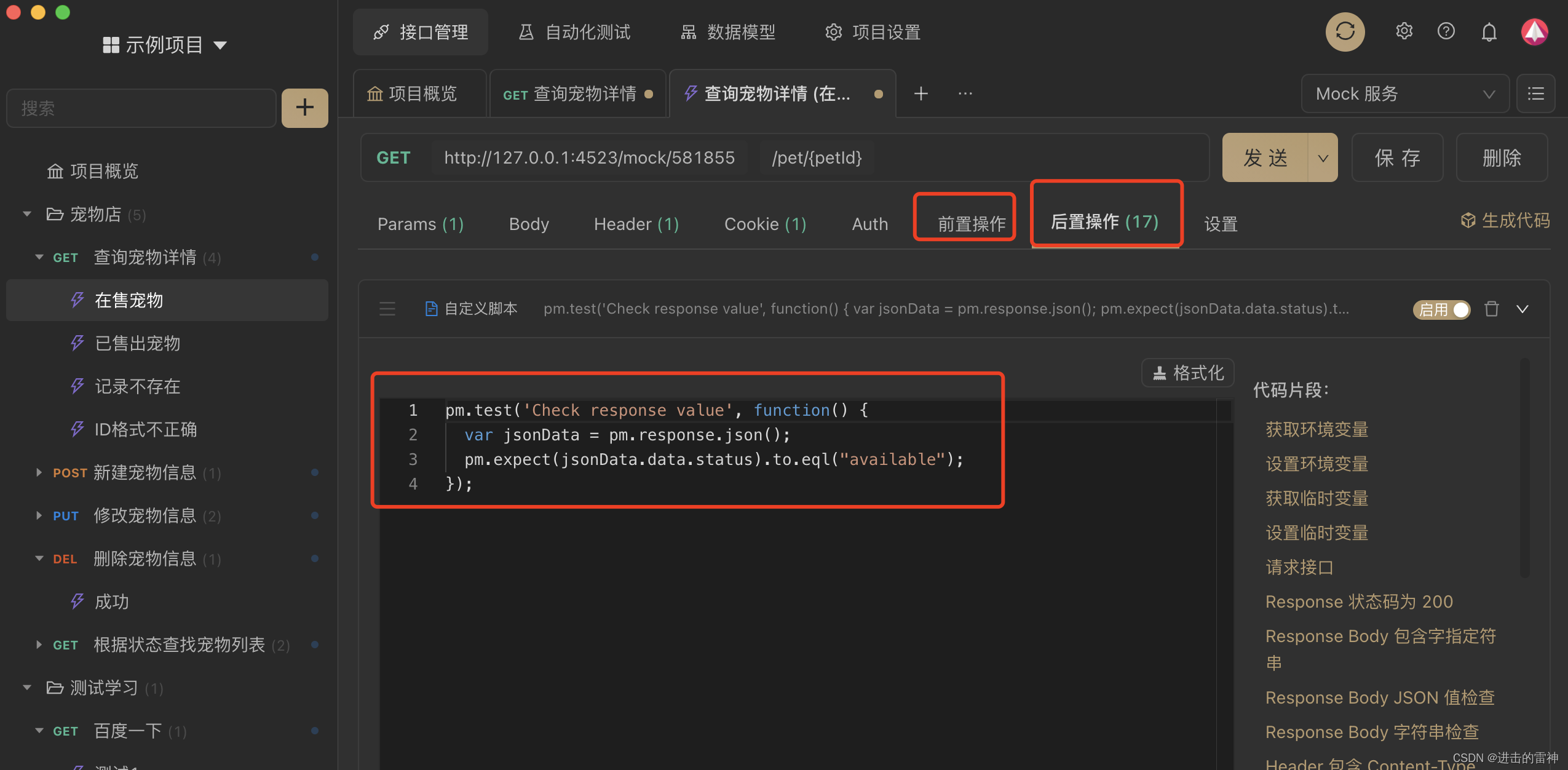Open a new tab with plus icon

coord(921,93)
